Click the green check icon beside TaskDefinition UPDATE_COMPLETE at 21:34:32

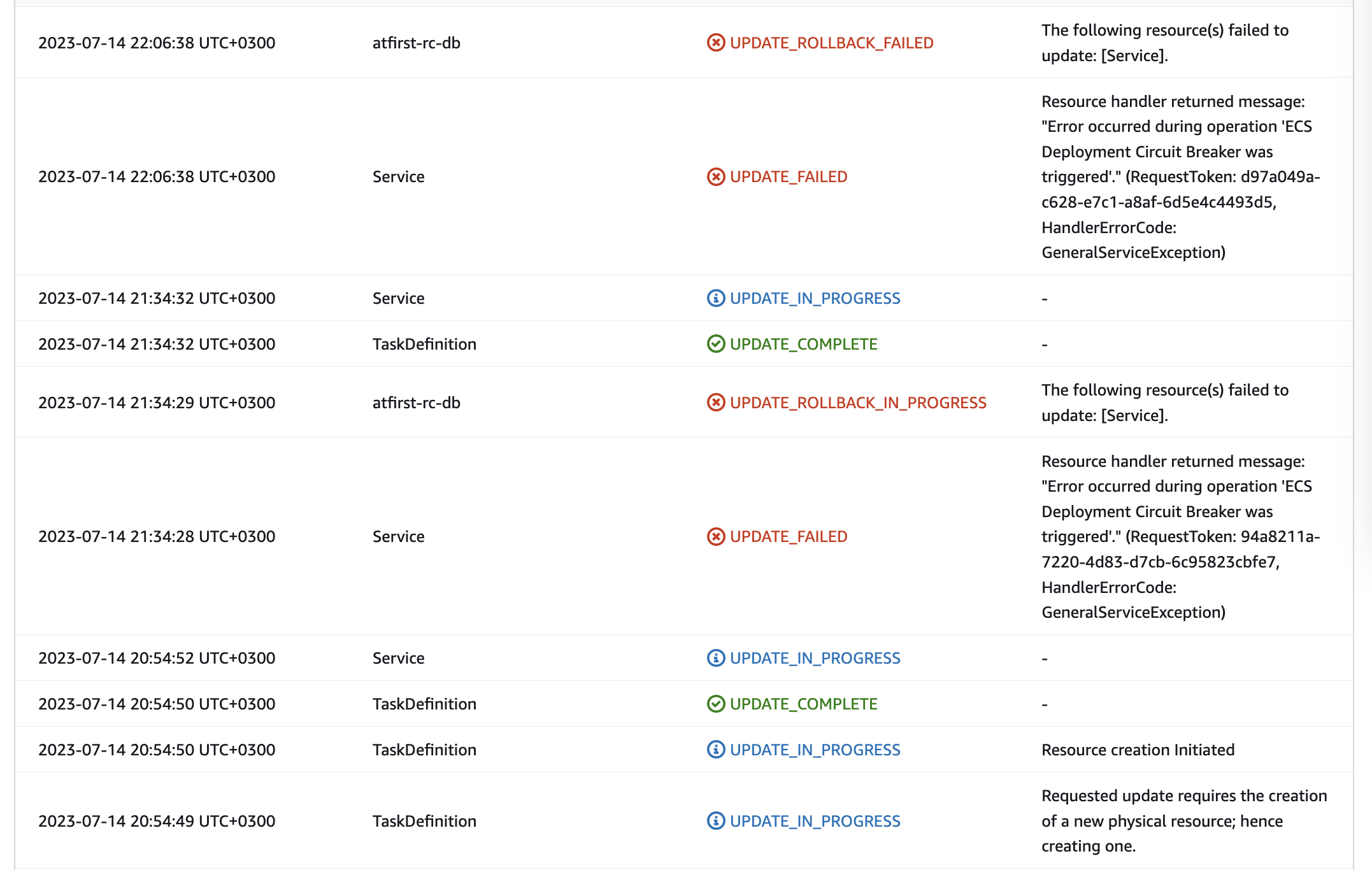click(715, 344)
